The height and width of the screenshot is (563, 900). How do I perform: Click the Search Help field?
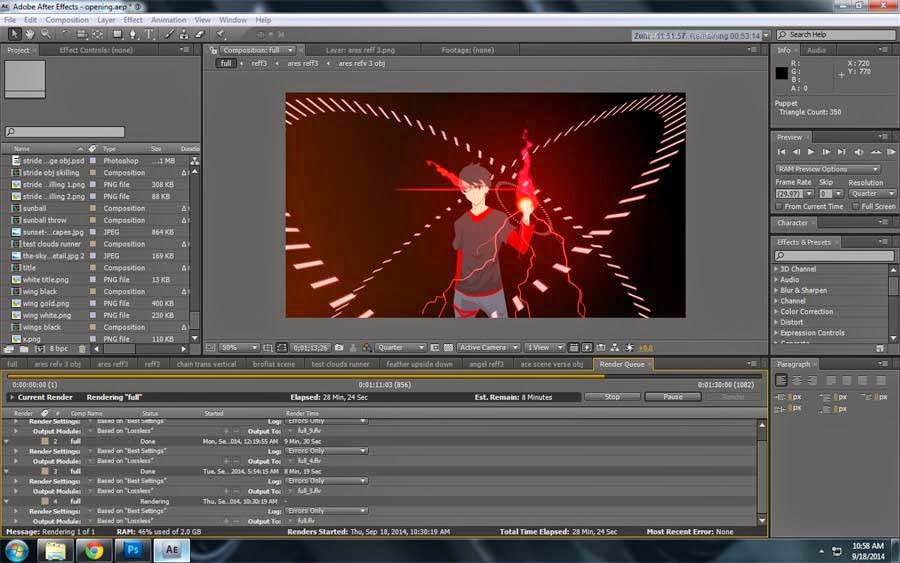pos(834,35)
